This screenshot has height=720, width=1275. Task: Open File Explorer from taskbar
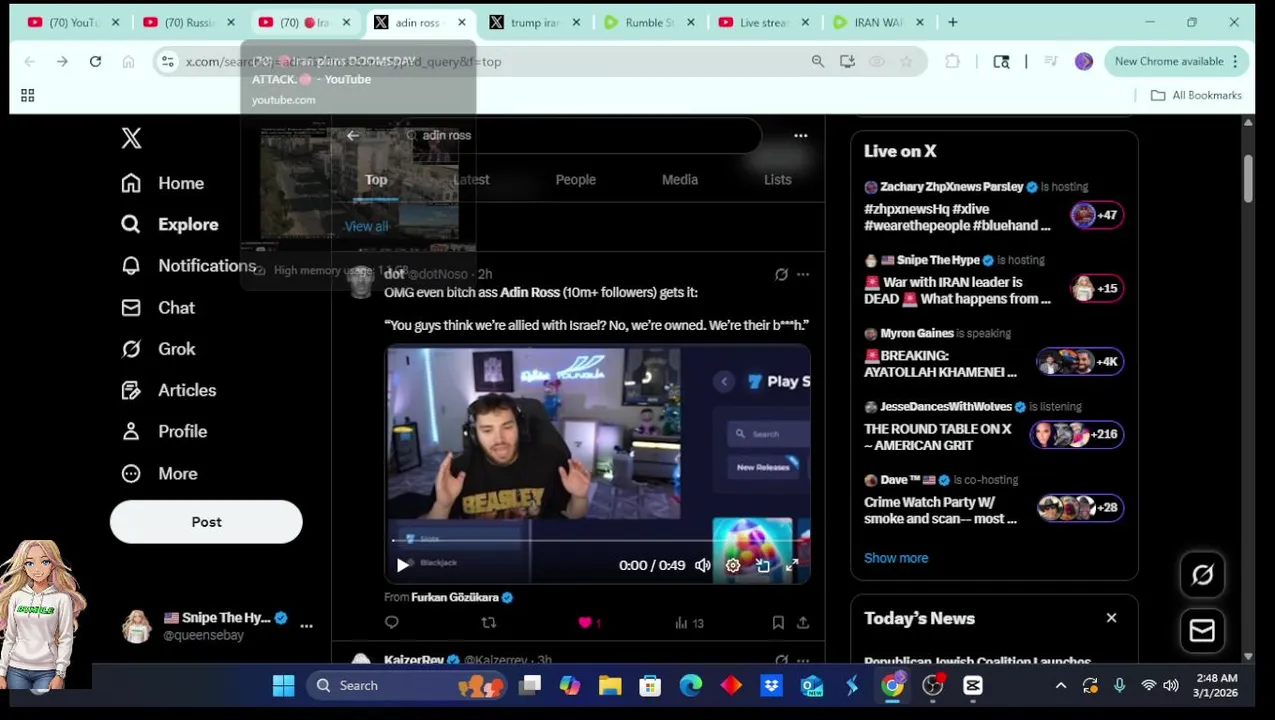tap(610, 685)
